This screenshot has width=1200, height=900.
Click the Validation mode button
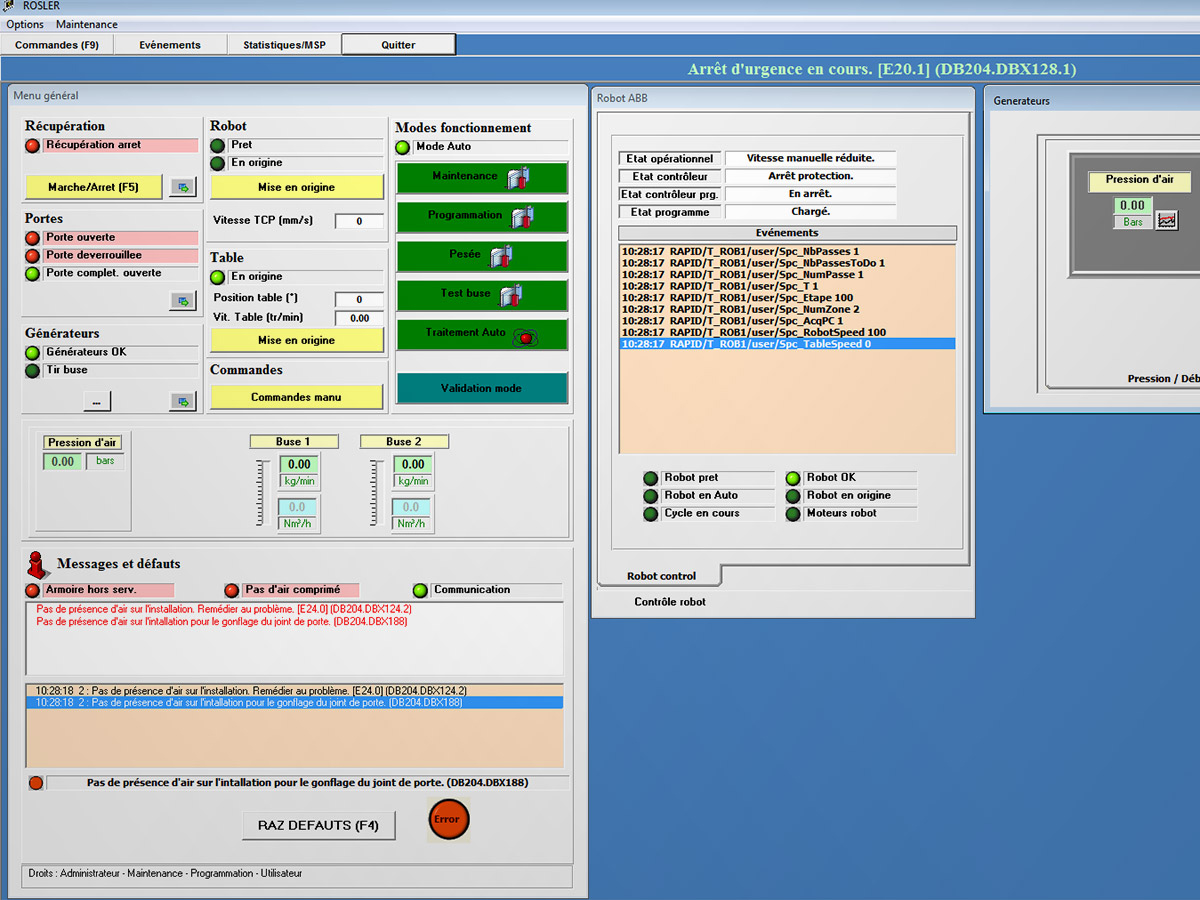pos(482,388)
